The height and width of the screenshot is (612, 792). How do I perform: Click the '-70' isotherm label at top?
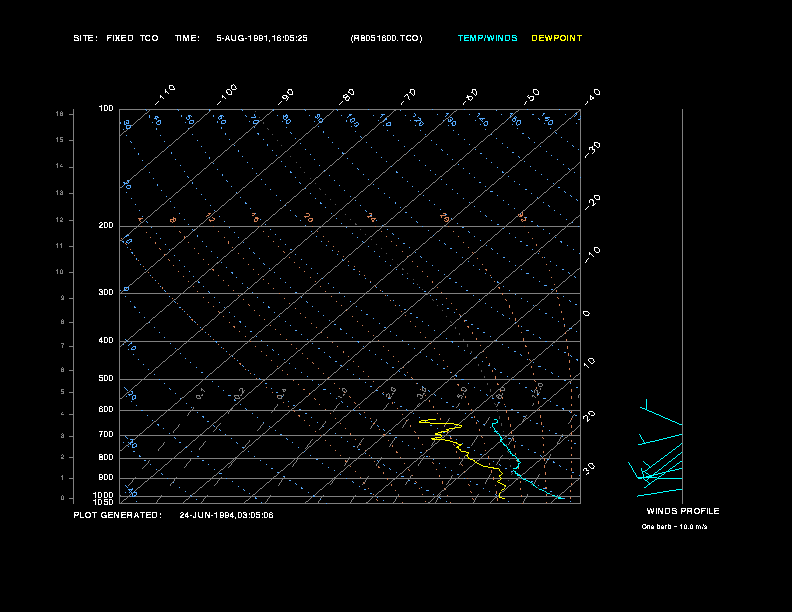[408, 97]
